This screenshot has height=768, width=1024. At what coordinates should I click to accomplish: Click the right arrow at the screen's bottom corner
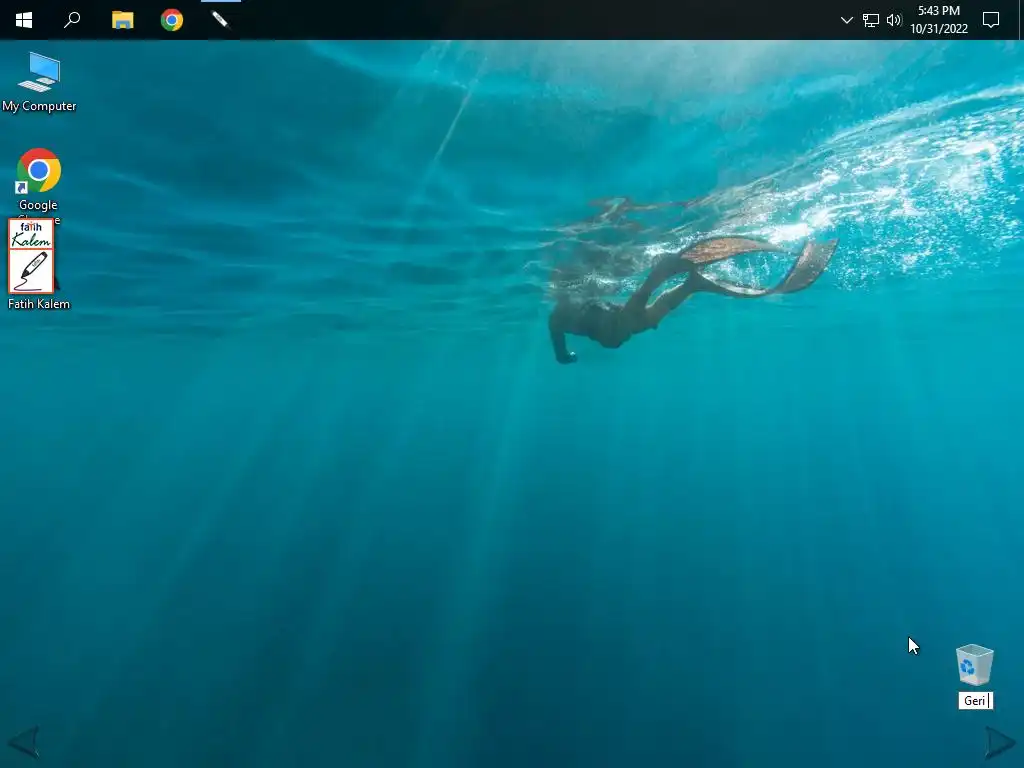pyautogui.click(x=1001, y=742)
